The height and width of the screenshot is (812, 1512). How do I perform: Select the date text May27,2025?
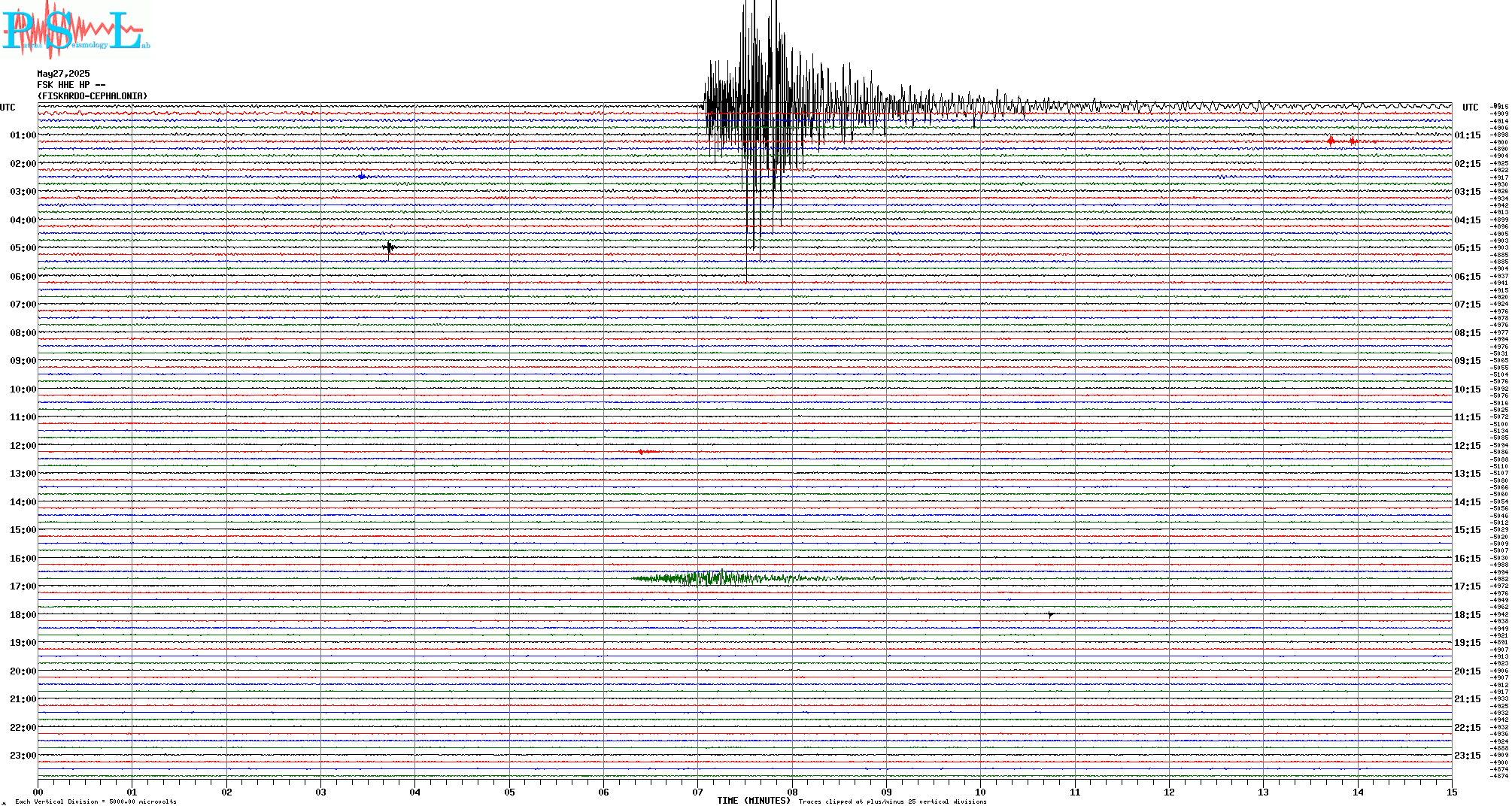(x=63, y=74)
